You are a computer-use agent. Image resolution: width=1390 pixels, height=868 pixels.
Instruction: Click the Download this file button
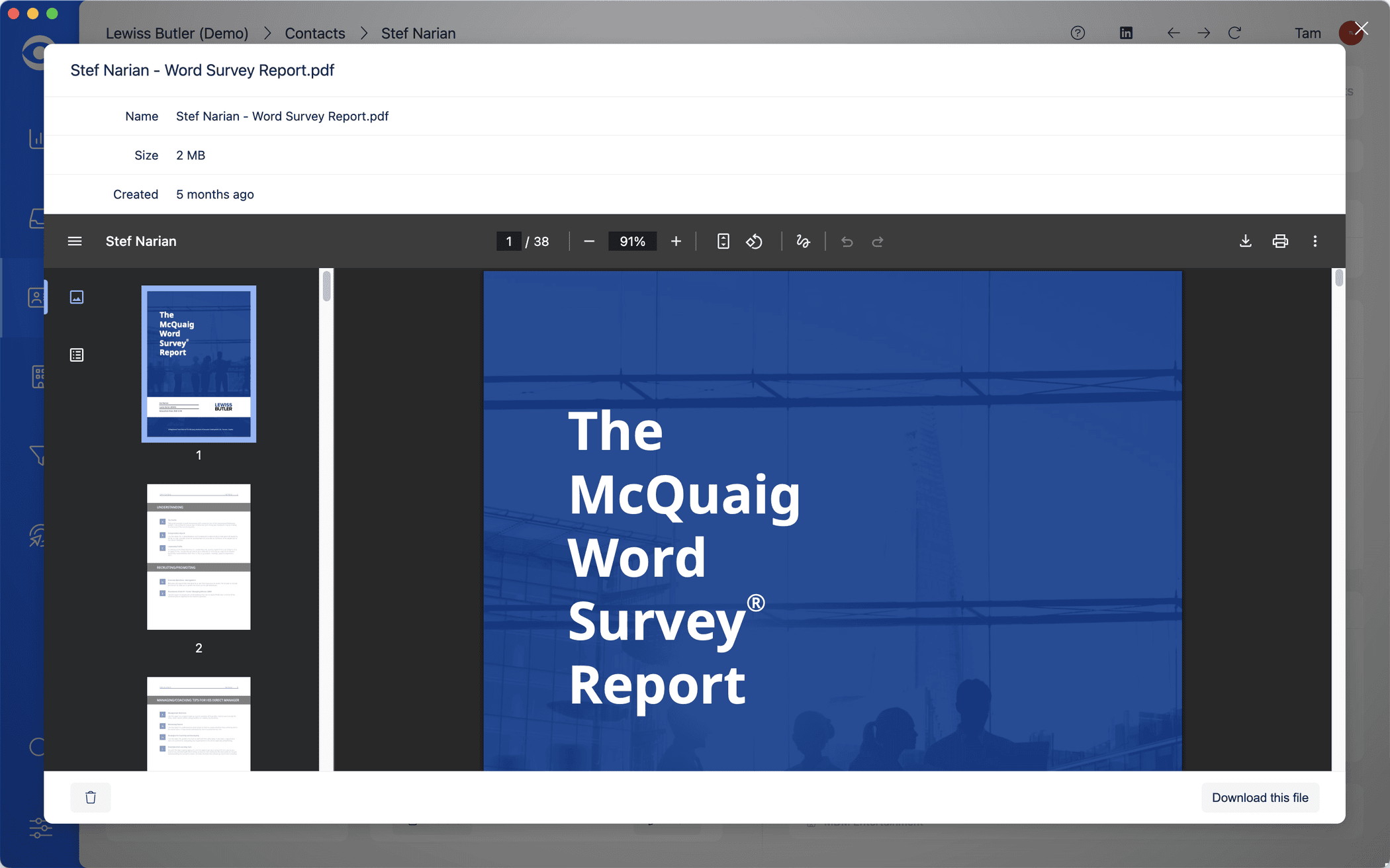click(x=1260, y=797)
